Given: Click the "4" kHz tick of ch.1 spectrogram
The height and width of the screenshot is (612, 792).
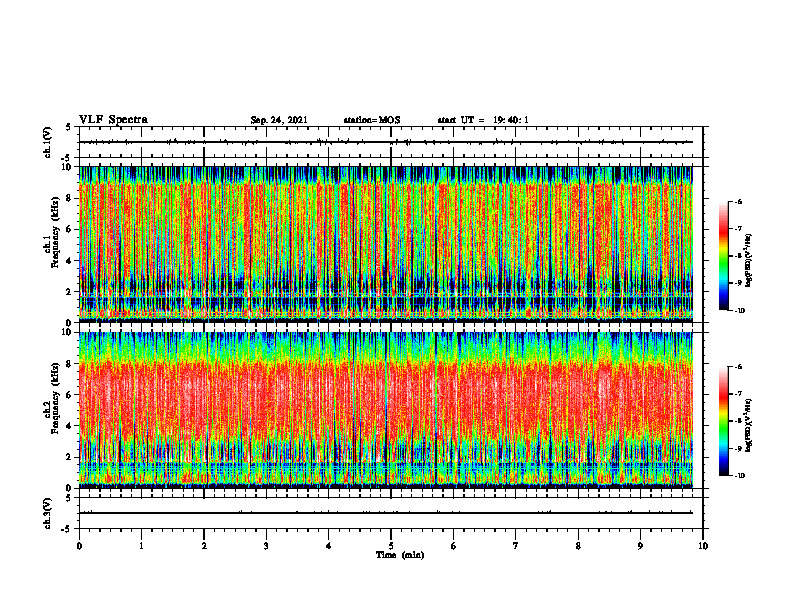Looking at the screenshot, I should 70,261.
